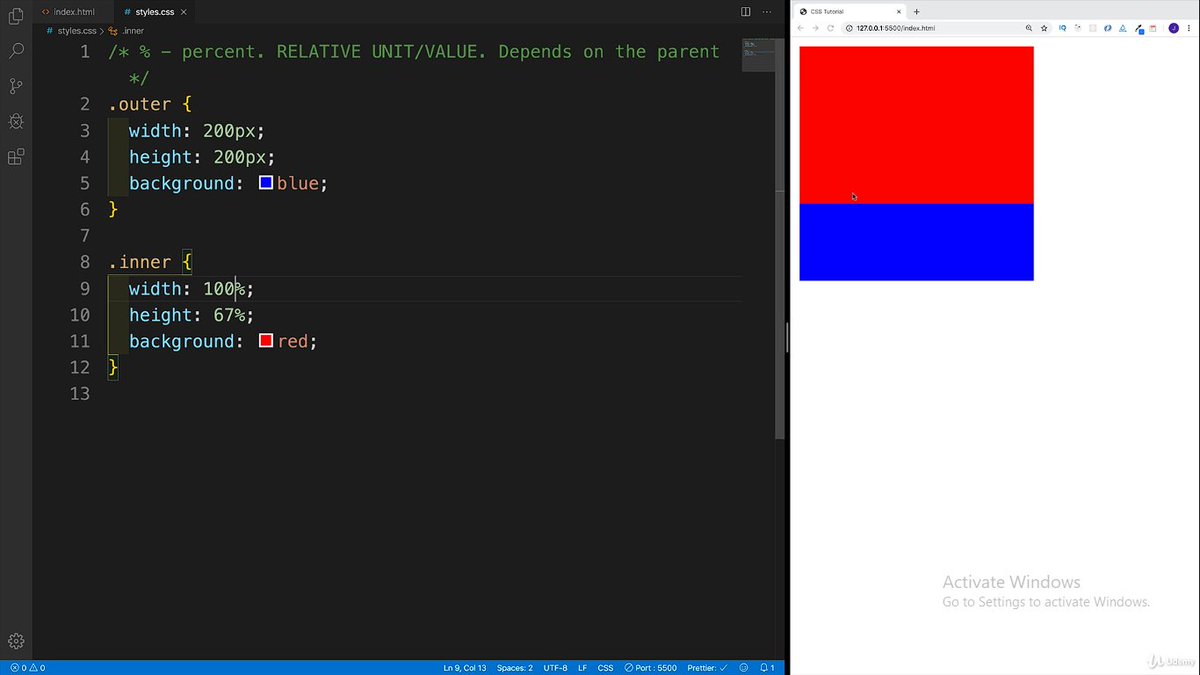Click the Live Server Port 5500 indicator
1200x675 pixels.
click(649, 667)
